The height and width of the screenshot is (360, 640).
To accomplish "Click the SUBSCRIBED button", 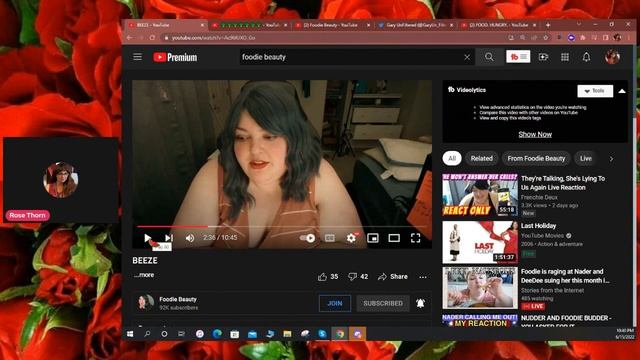I will pos(383,303).
